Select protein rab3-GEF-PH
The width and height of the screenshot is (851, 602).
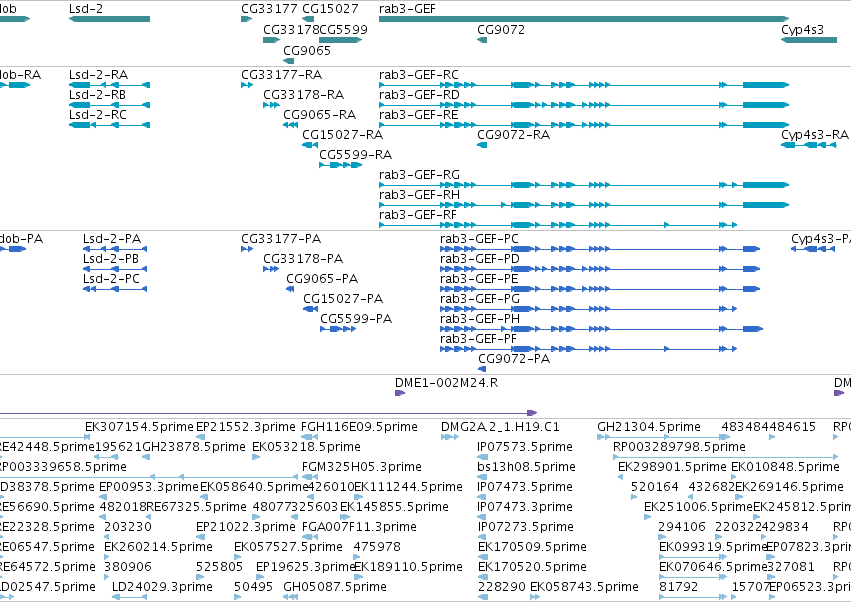click(x=480, y=319)
